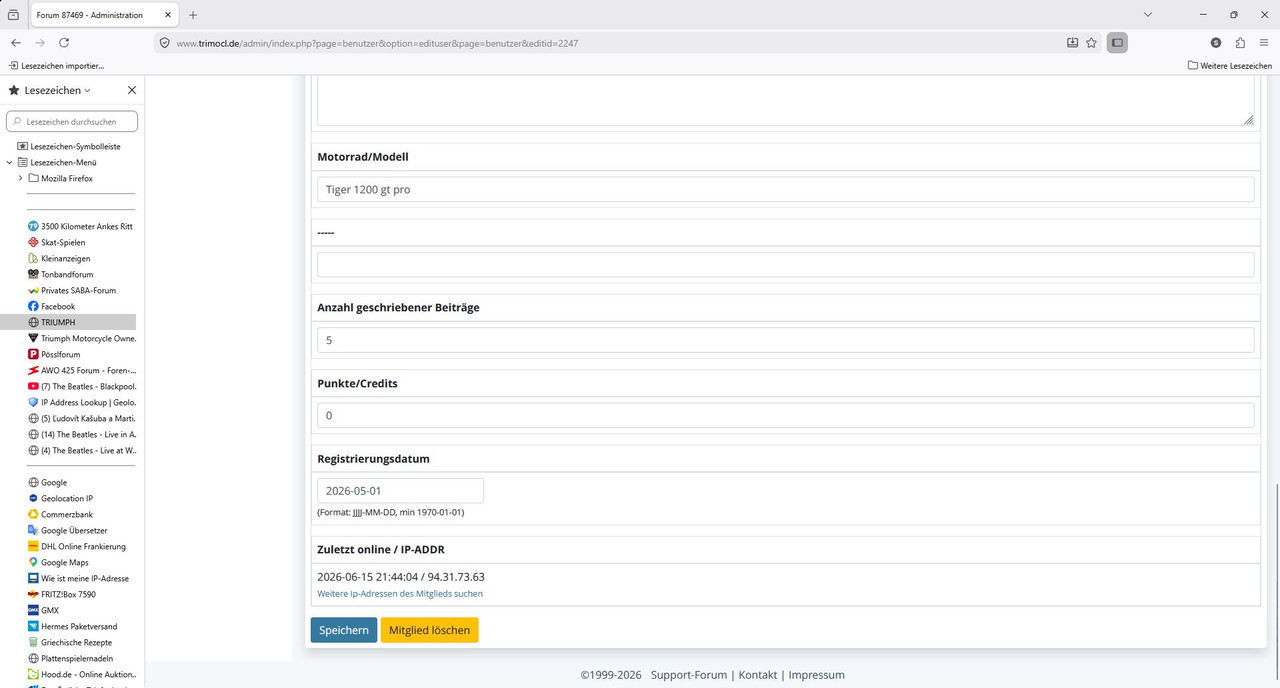
Task: Click the Motorrad/Modell field with Tiger 1200
Action: click(785, 189)
